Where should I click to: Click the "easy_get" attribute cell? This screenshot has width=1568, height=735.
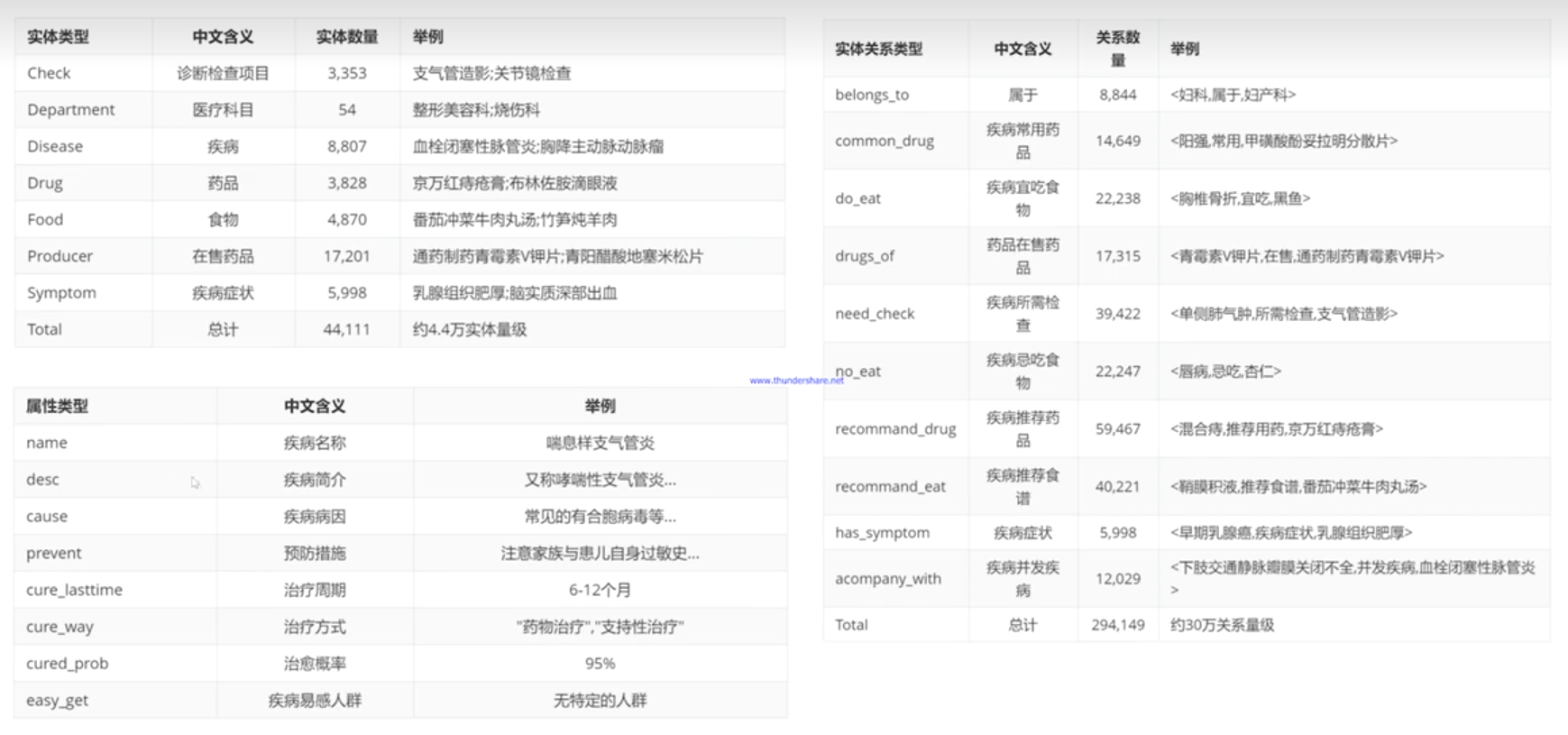point(57,700)
